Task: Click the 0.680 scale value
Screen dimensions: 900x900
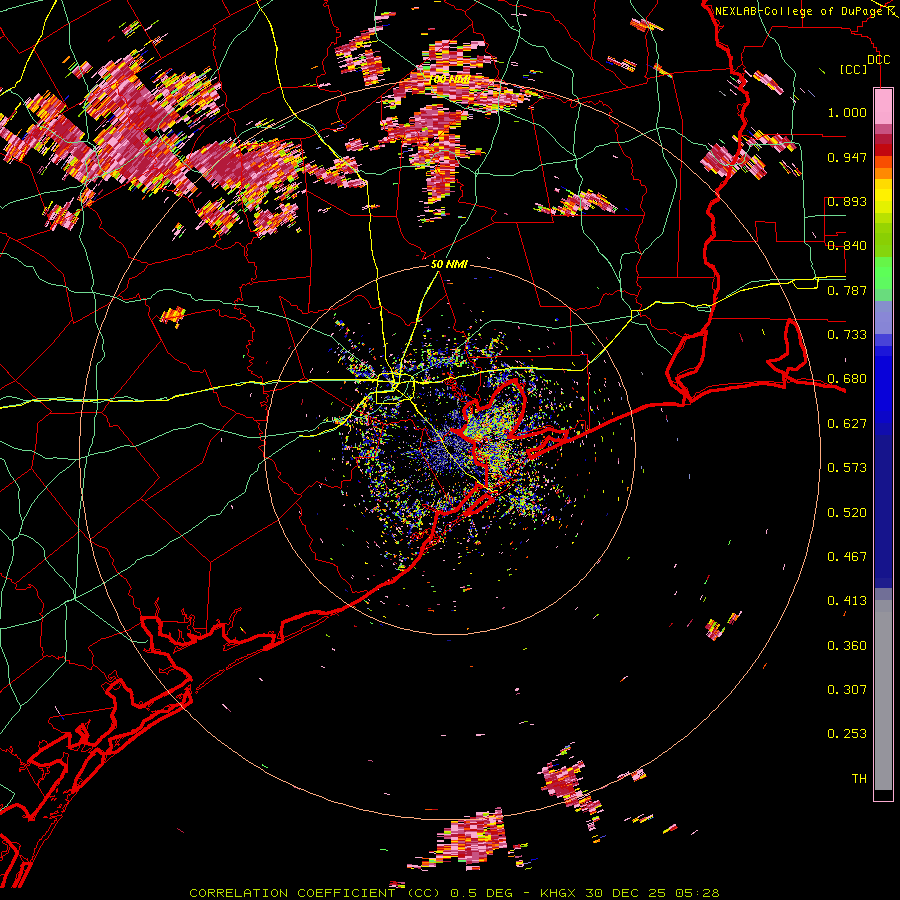Action: [847, 379]
